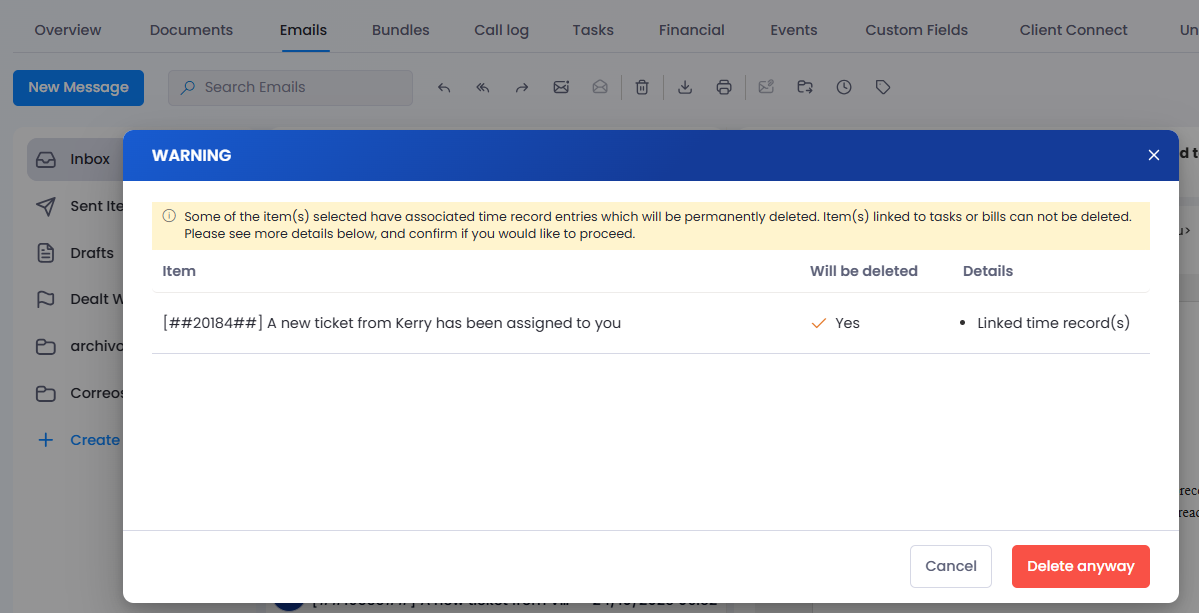The height and width of the screenshot is (613, 1199).
Task: Select the Inbox folder
Action: click(x=75, y=159)
